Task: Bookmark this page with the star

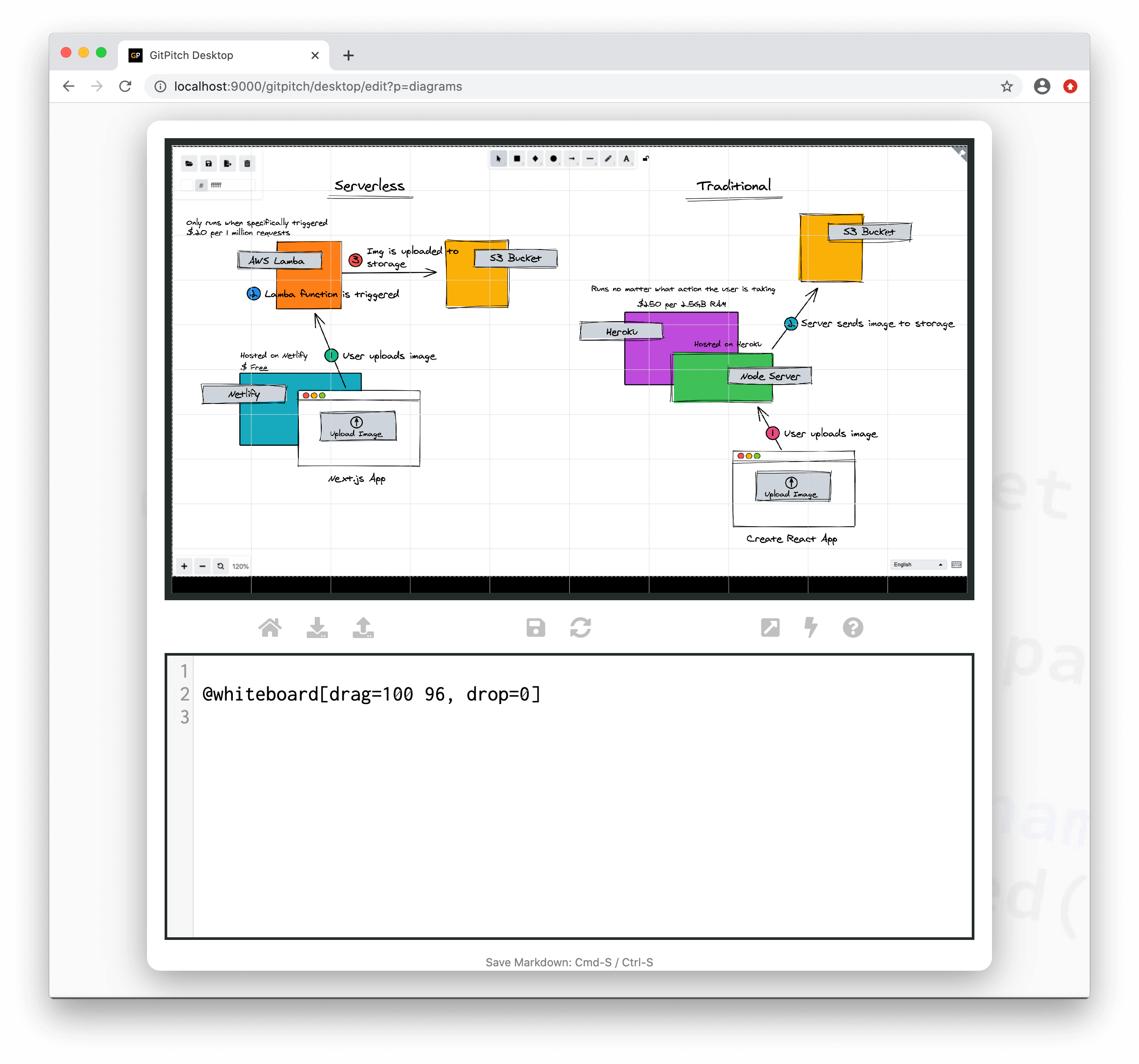Action: click(1007, 87)
